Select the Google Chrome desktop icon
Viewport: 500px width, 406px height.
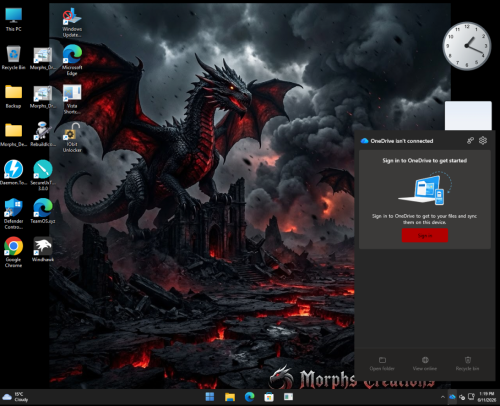pyautogui.click(x=13, y=252)
